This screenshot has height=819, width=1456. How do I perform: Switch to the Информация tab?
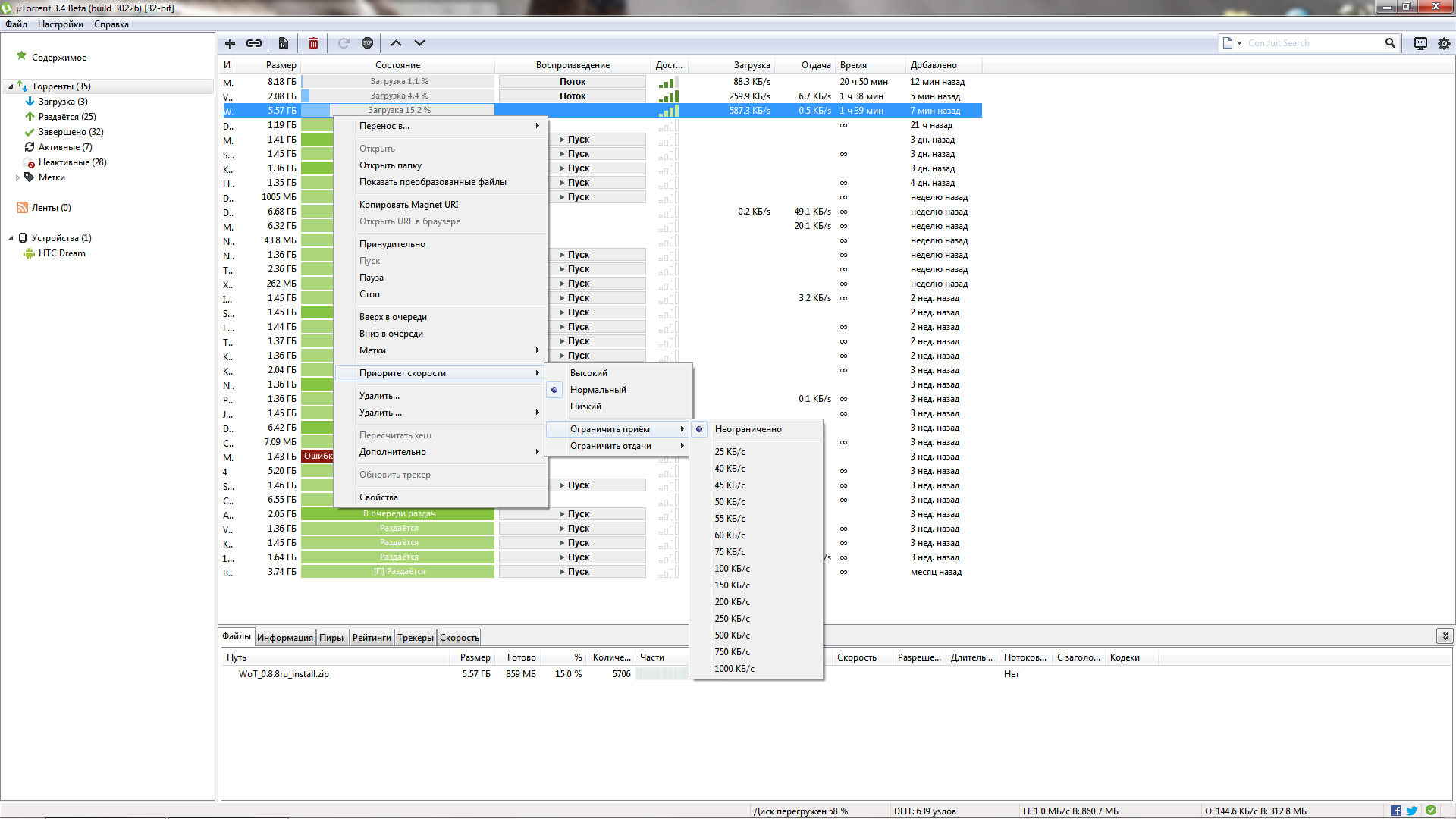tap(285, 638)
